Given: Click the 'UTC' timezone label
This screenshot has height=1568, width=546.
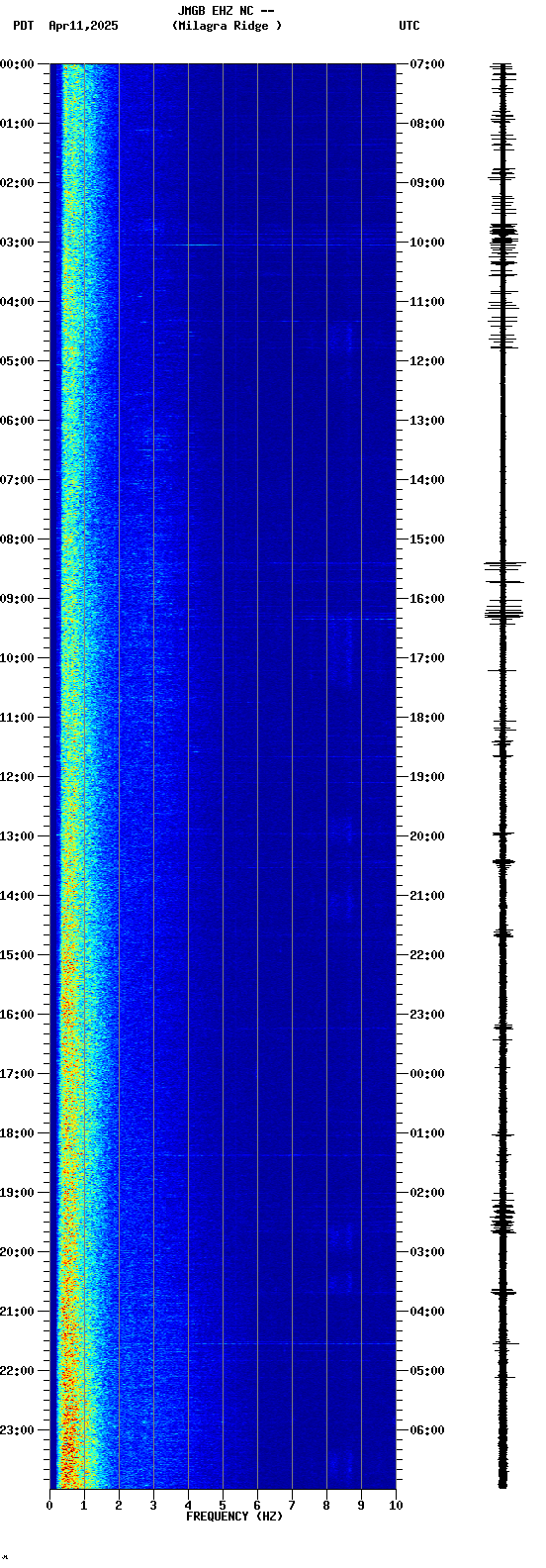Looking at the screenshot, I should [x=409, y=26].
